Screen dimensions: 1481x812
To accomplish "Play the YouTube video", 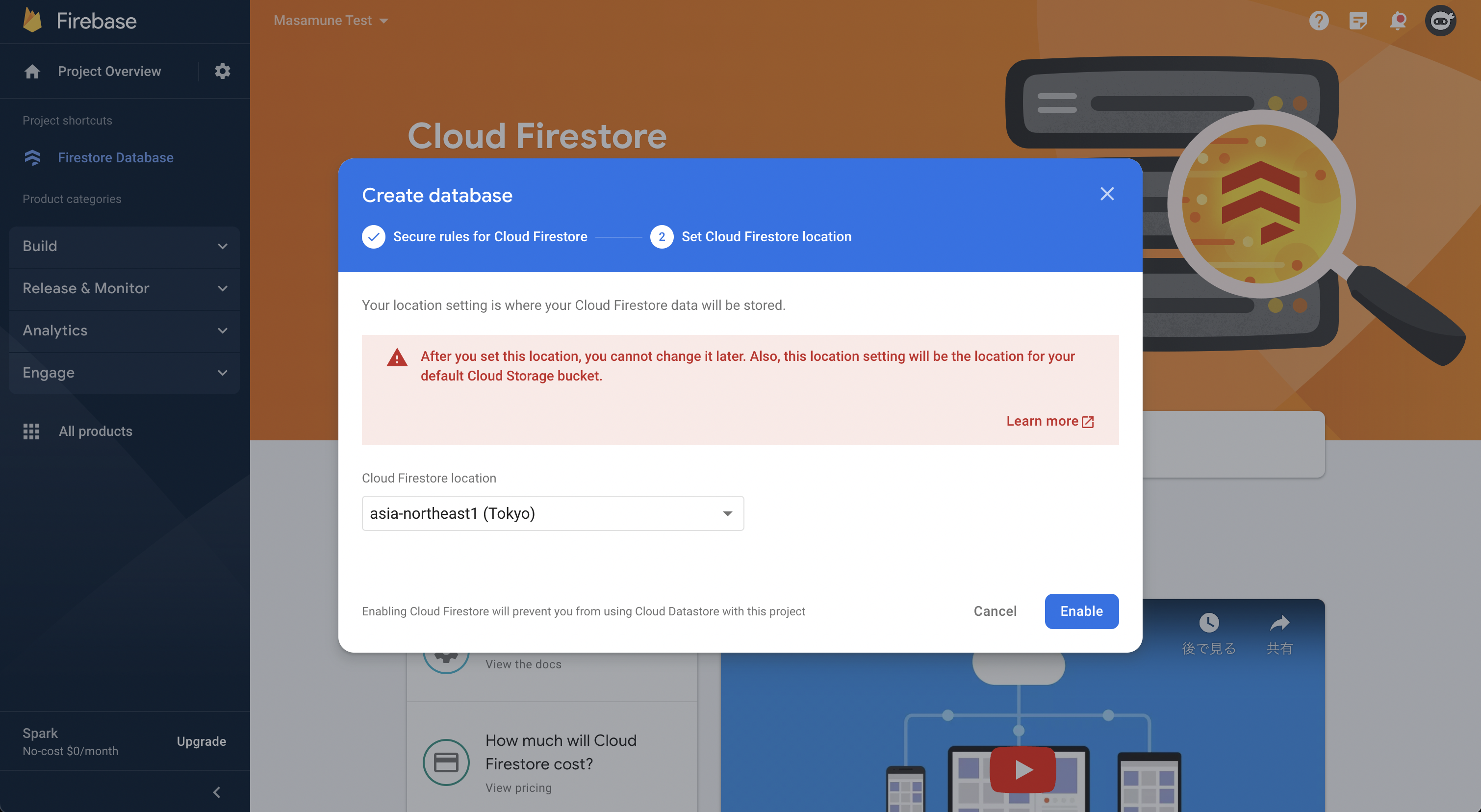I will tap(1023, 769).
